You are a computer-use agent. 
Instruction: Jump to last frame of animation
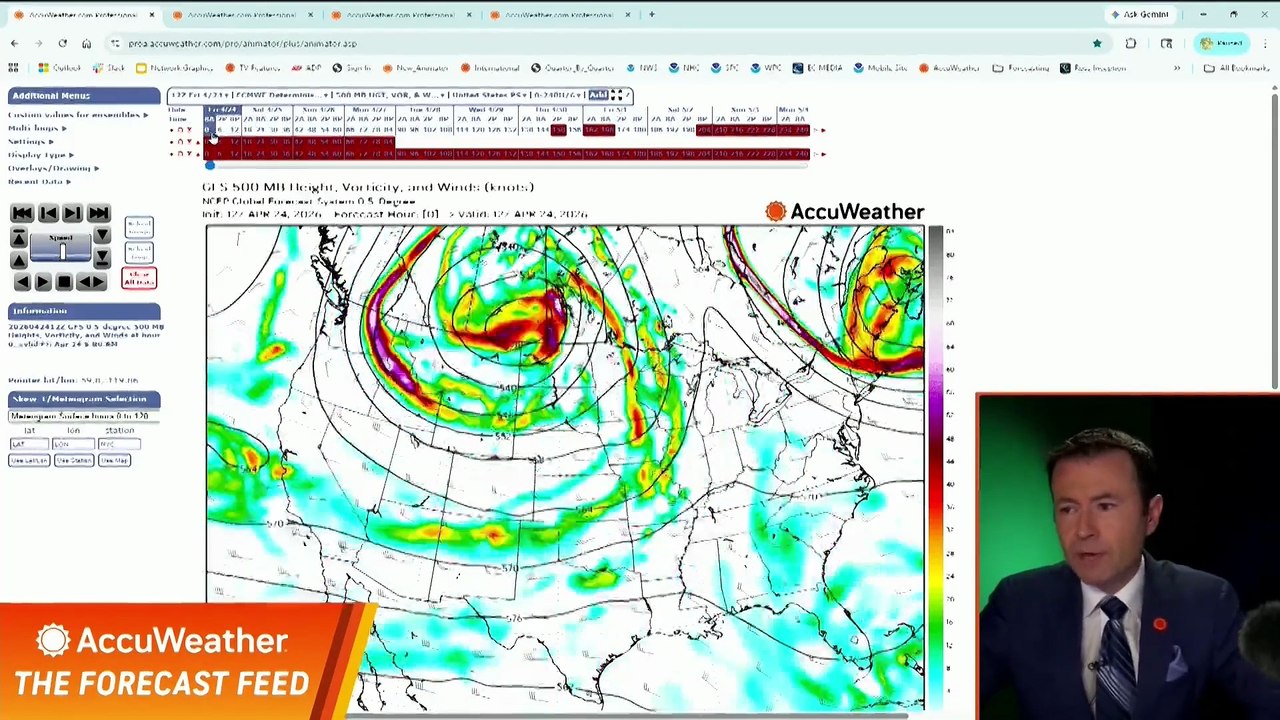(x=98, y=213)
